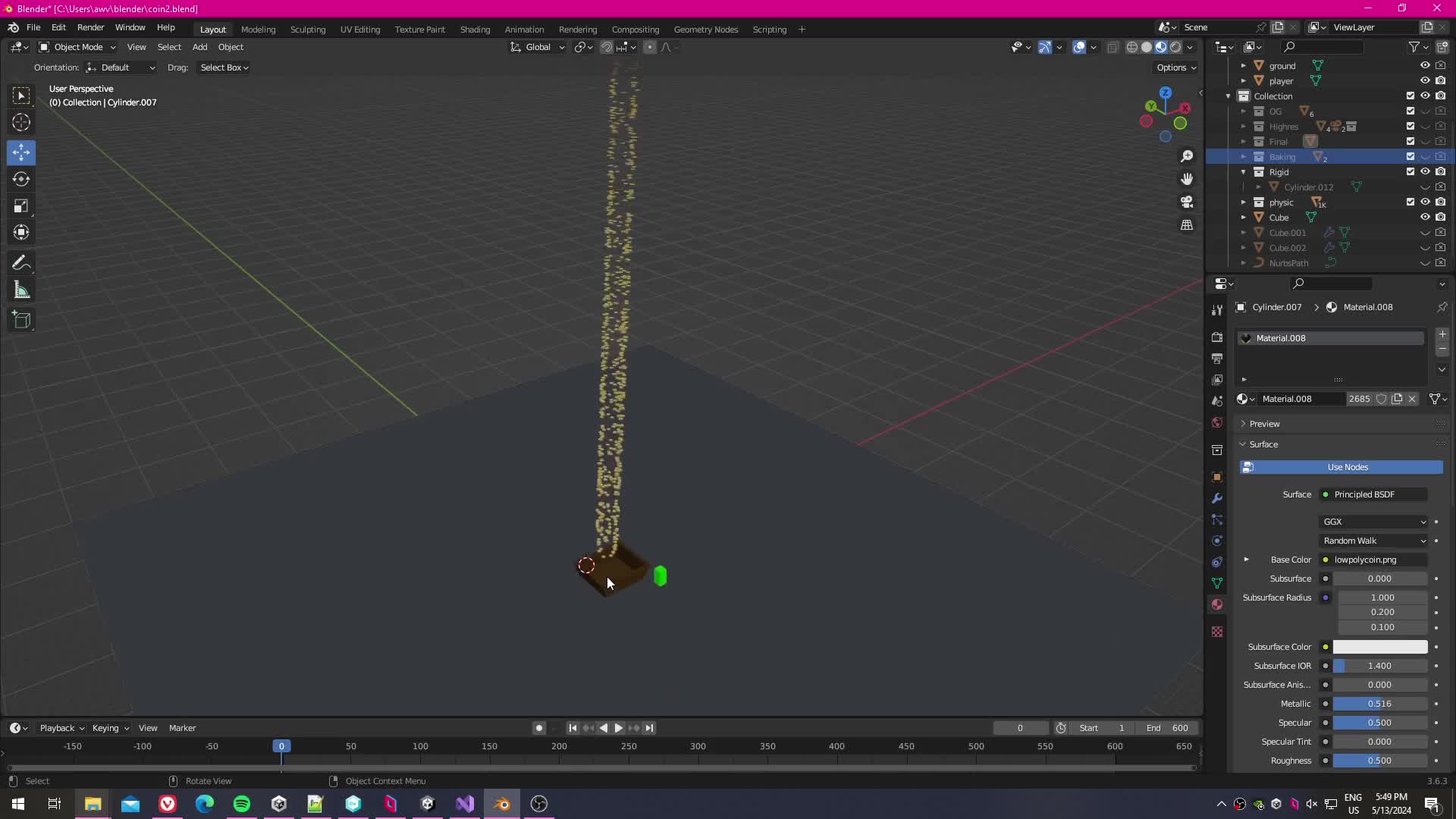
Task: Open the Modifier properties wrench tab
Action: coord(1217,498)
